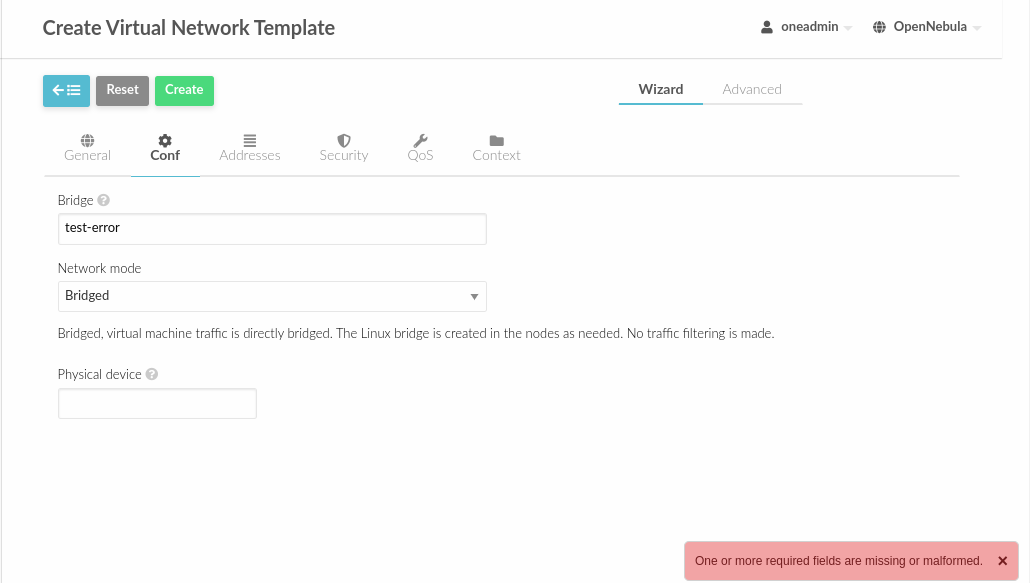The image size is (1030, 583).
Task: Open the Security shield icon
Action: (343, 139)
